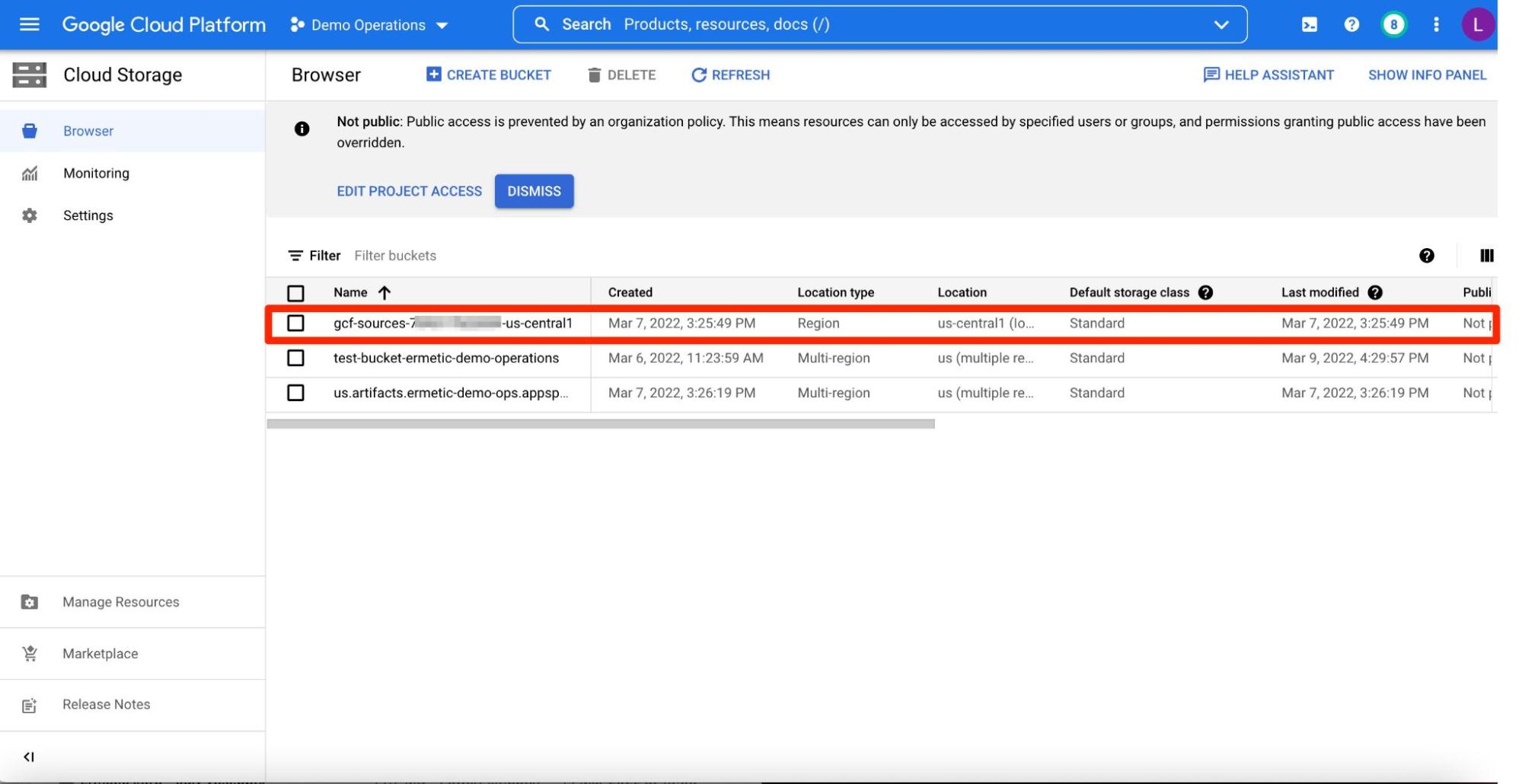
Task: Open the L user account avatar
Action: pos(1477,24)
